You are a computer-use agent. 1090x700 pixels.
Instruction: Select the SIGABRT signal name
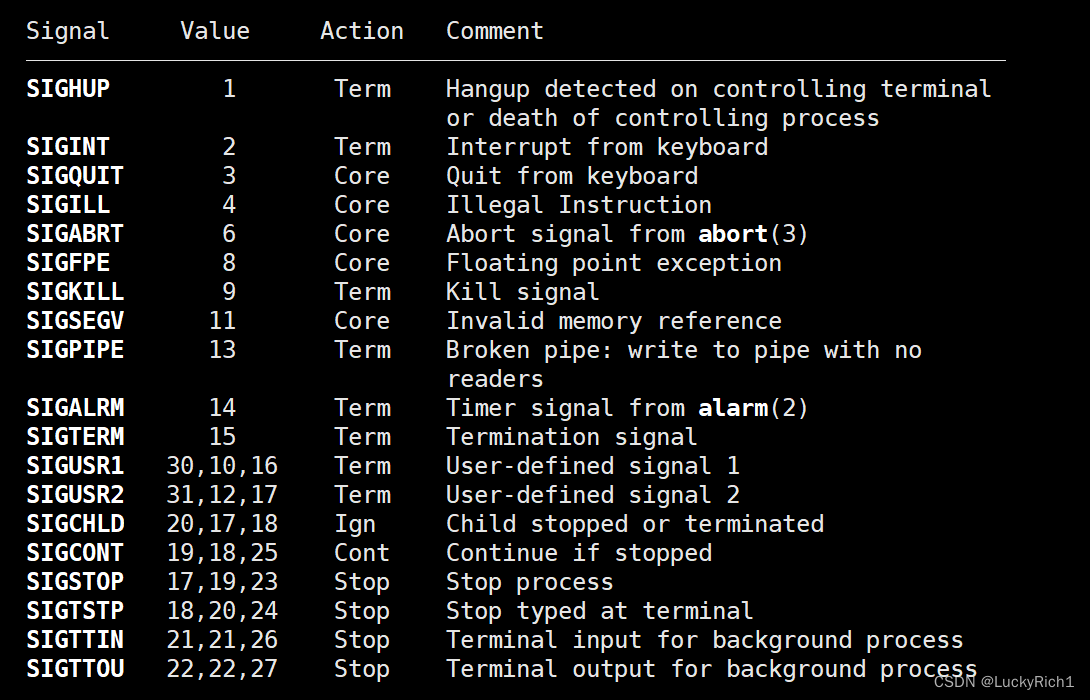(x=75, y=234)
